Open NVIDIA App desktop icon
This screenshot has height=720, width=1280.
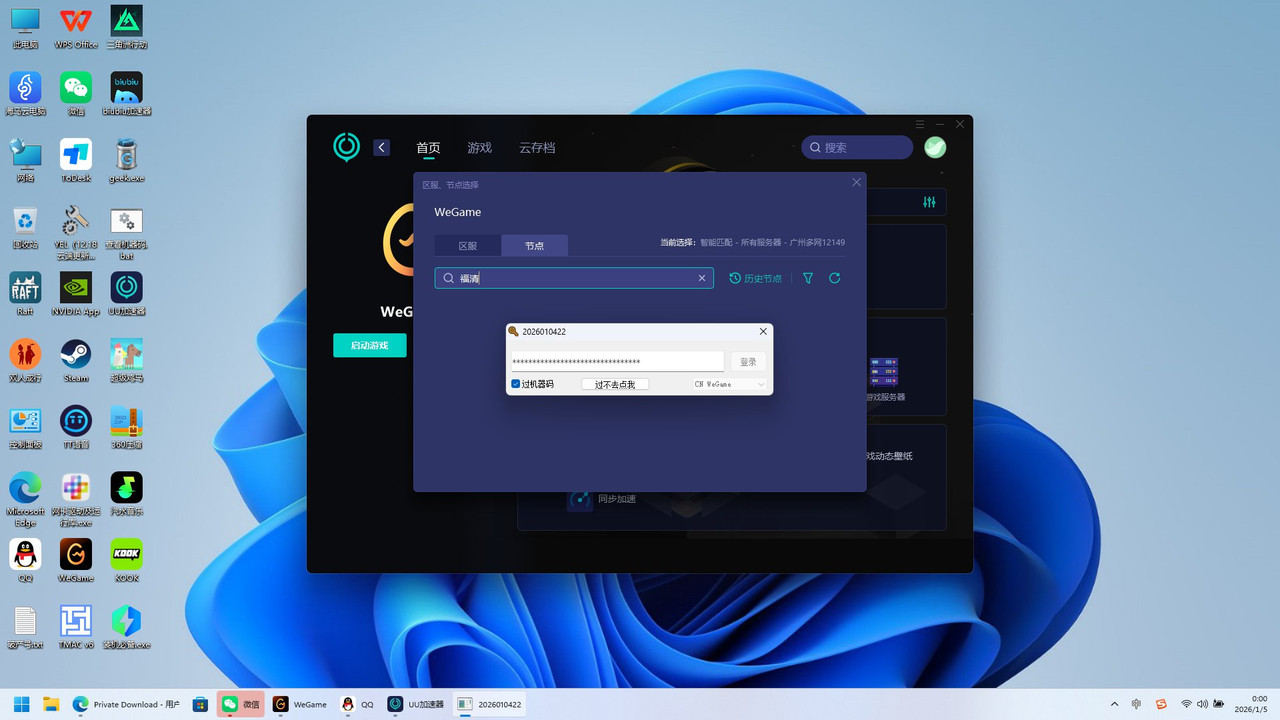(x=76, y=294)
